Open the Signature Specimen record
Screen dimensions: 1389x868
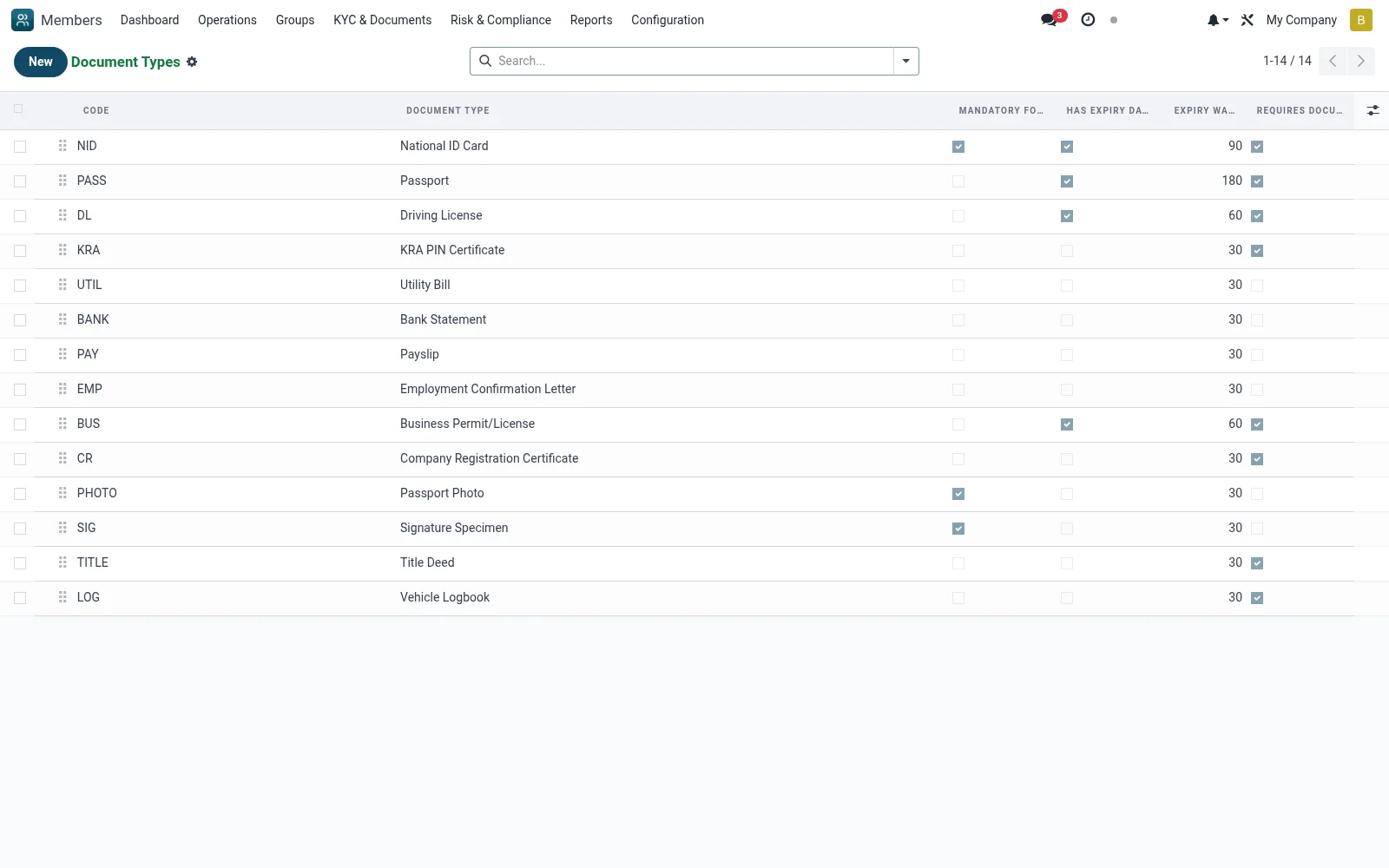click(x=454, y=528)
